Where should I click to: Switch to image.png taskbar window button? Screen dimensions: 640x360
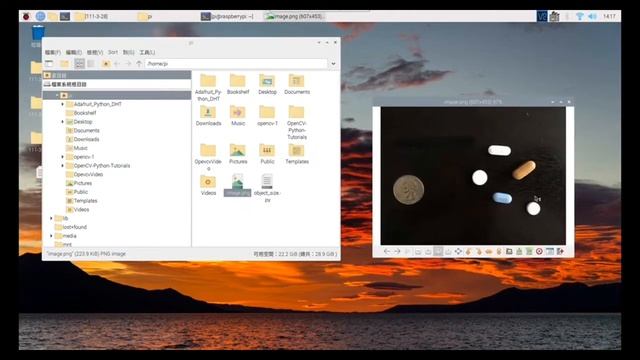[294, 16]
